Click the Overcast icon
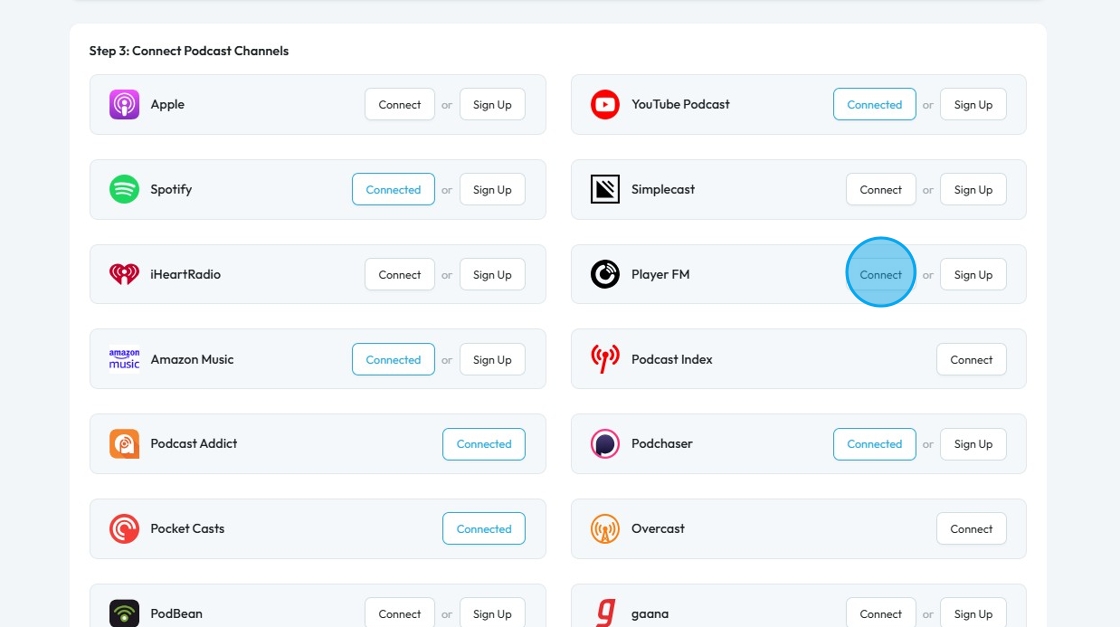The width and height of the screenshot is (1120, 627). (605, 528)
